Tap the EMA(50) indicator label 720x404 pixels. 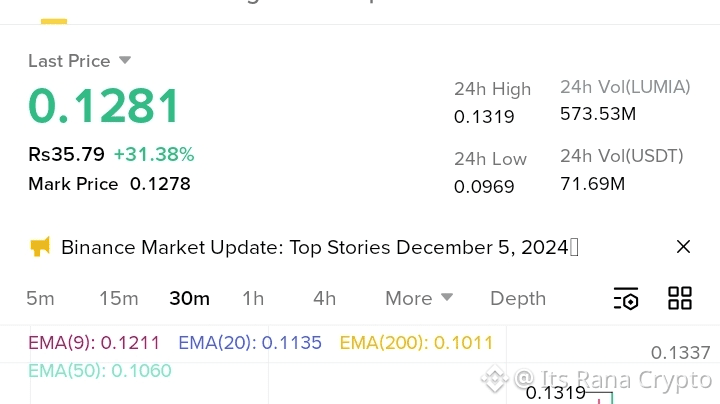[100, 371]
